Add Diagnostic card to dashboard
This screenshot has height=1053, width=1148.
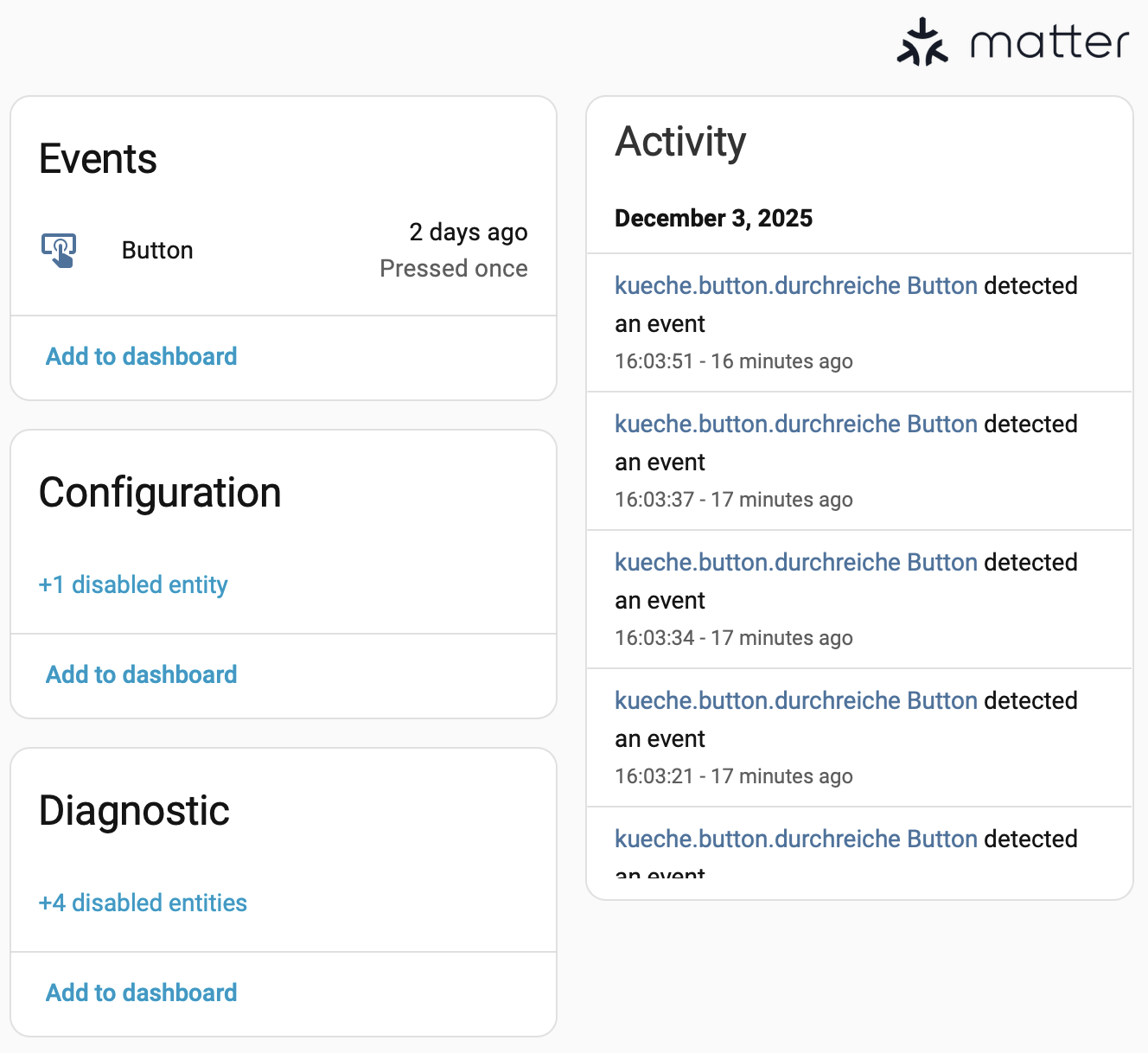click(x=141, y=992)
